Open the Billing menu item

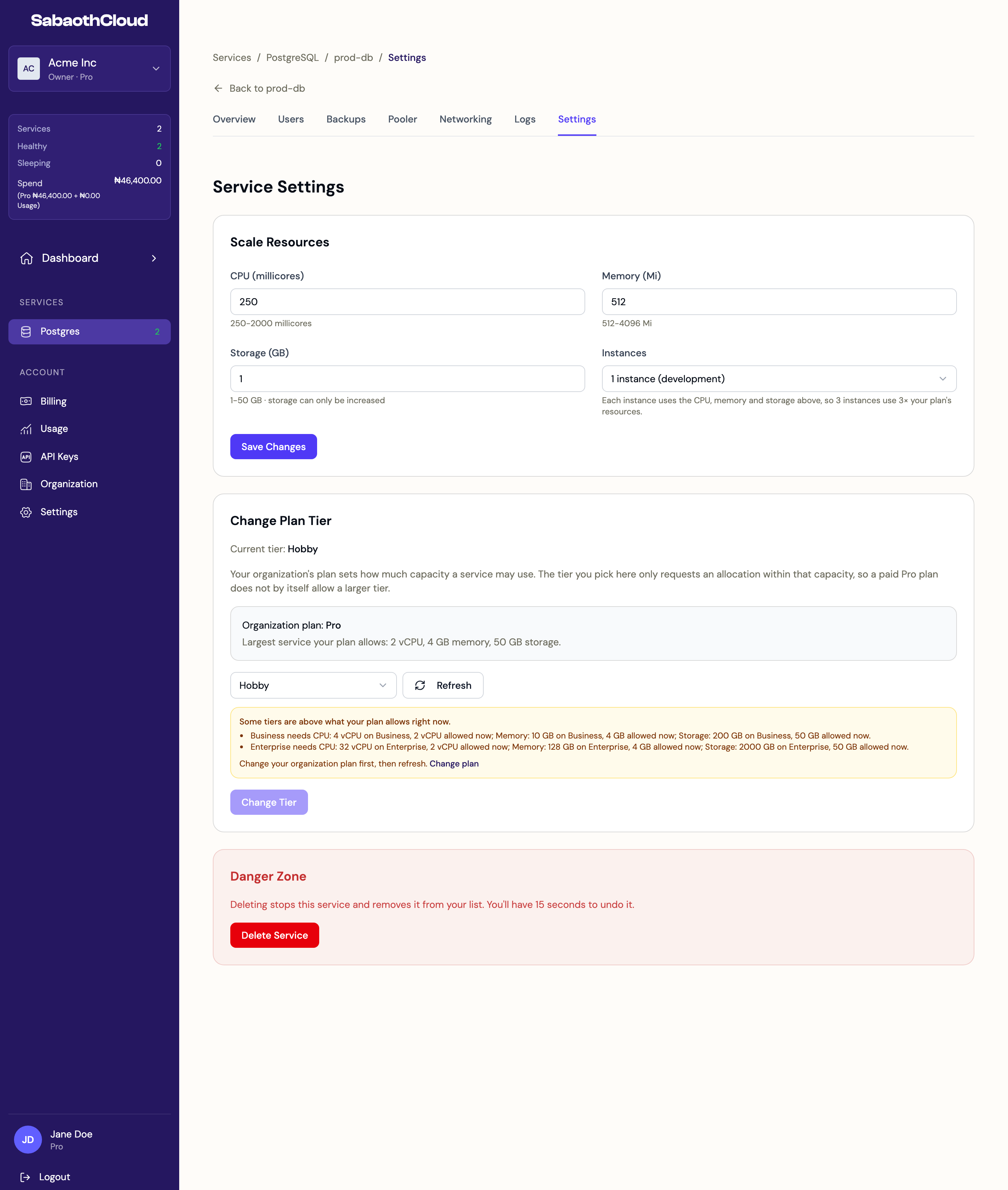click(x=90, y=401)
